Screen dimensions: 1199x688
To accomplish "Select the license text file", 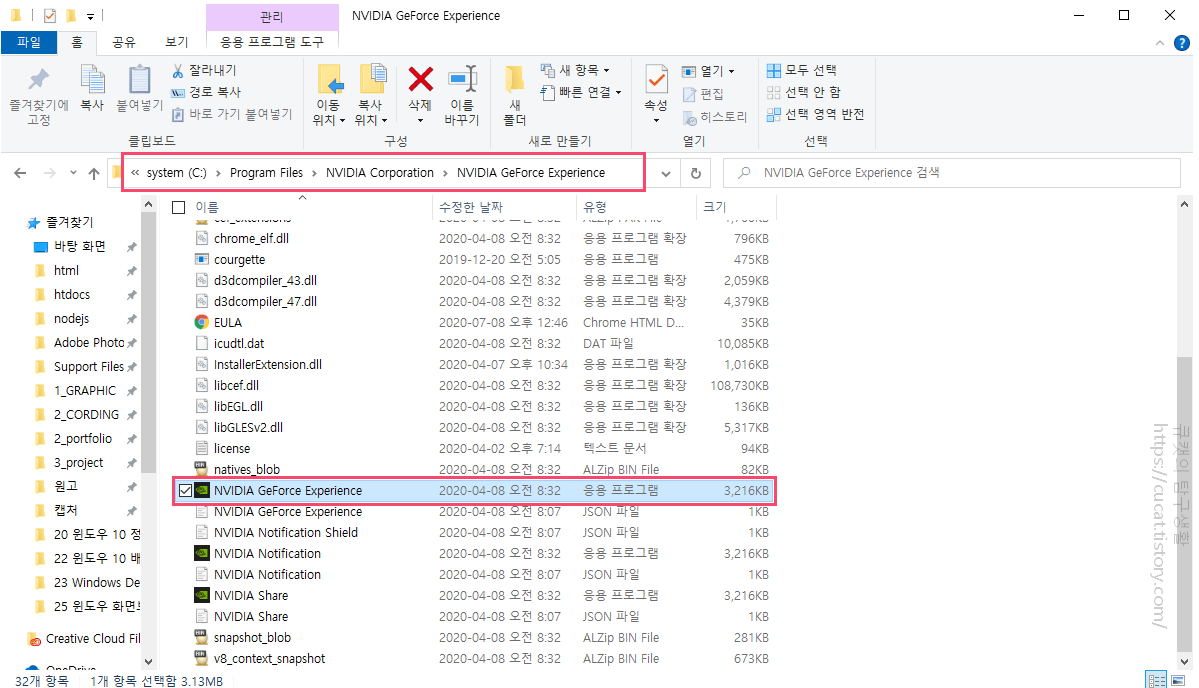I will click(232, 449).
